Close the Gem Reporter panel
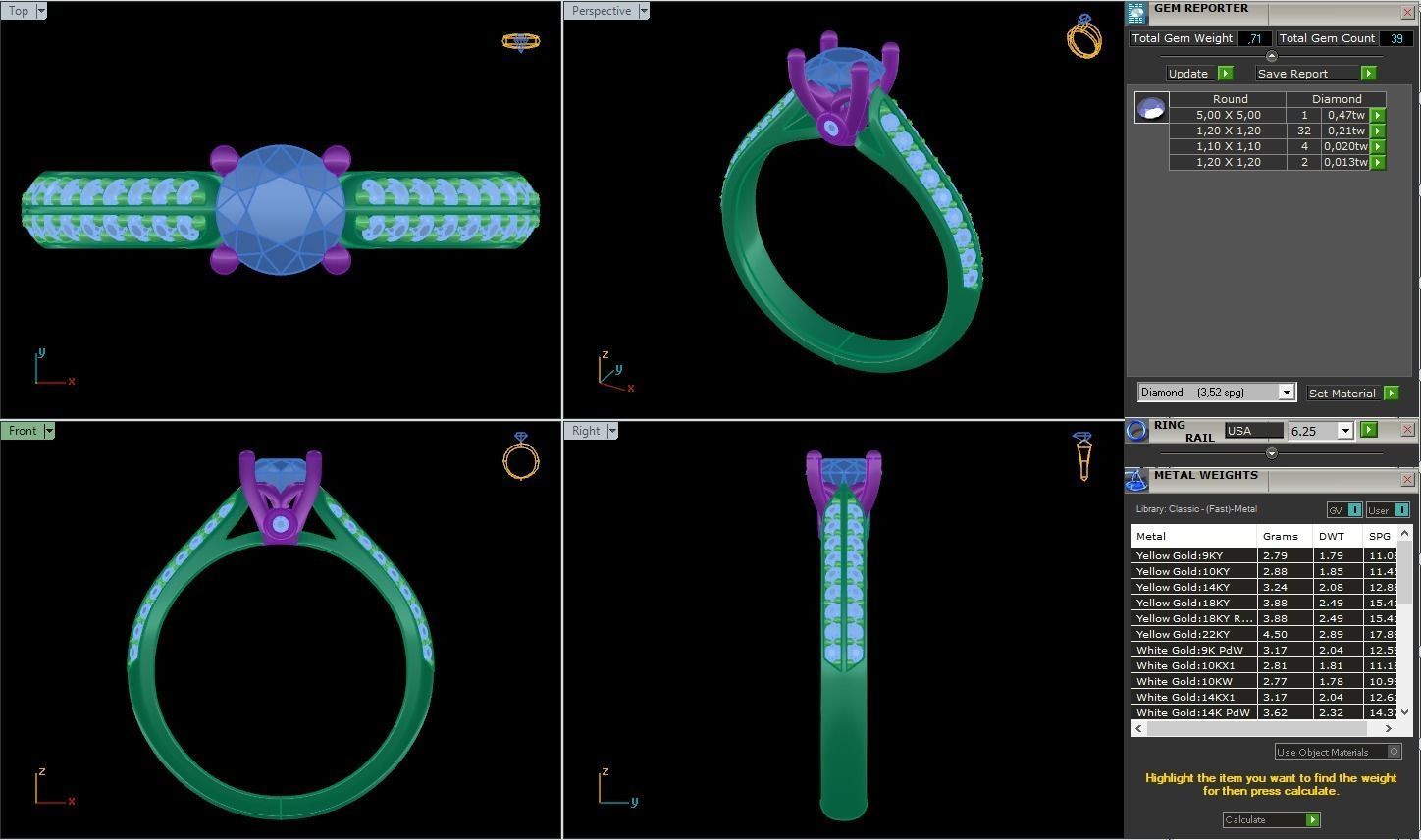Screen dimensions: 1421x840 coord(1407,12)
